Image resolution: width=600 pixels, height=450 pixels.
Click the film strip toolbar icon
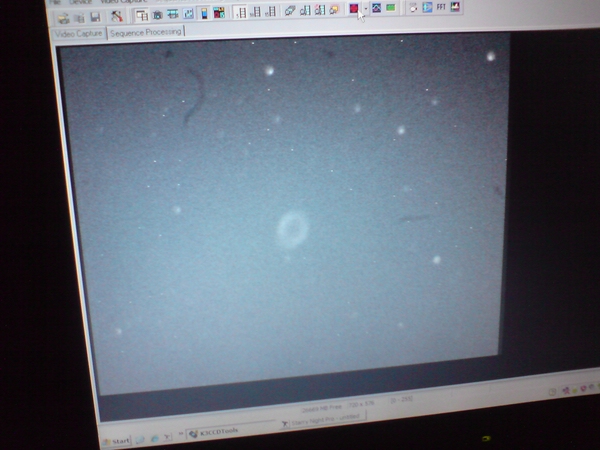tap(173, 14)
